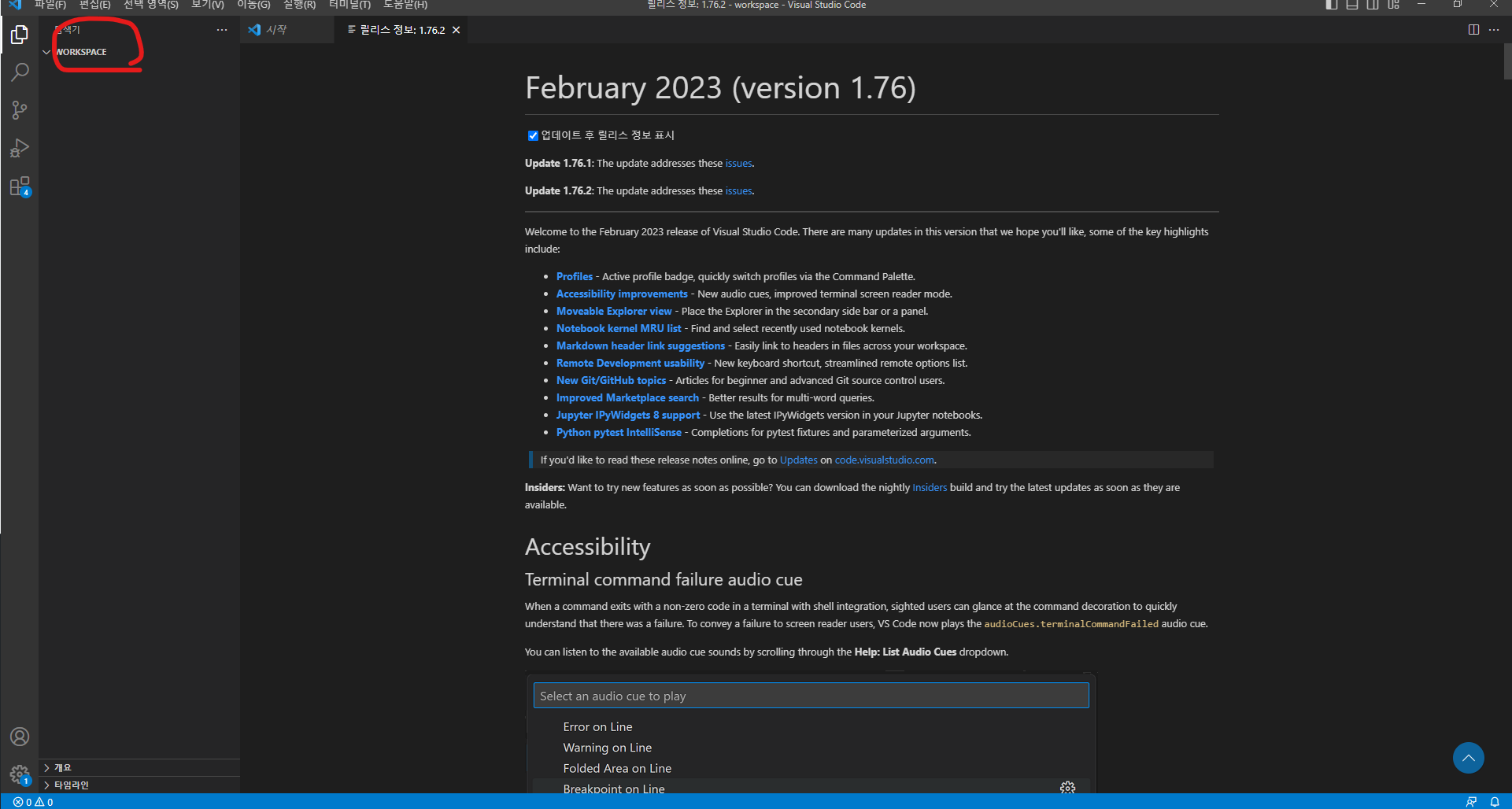Image resolution: width=1512 pixels, height=809 pixels.
Task: Open the 실행(R) menu
Action: pos(299,5)
